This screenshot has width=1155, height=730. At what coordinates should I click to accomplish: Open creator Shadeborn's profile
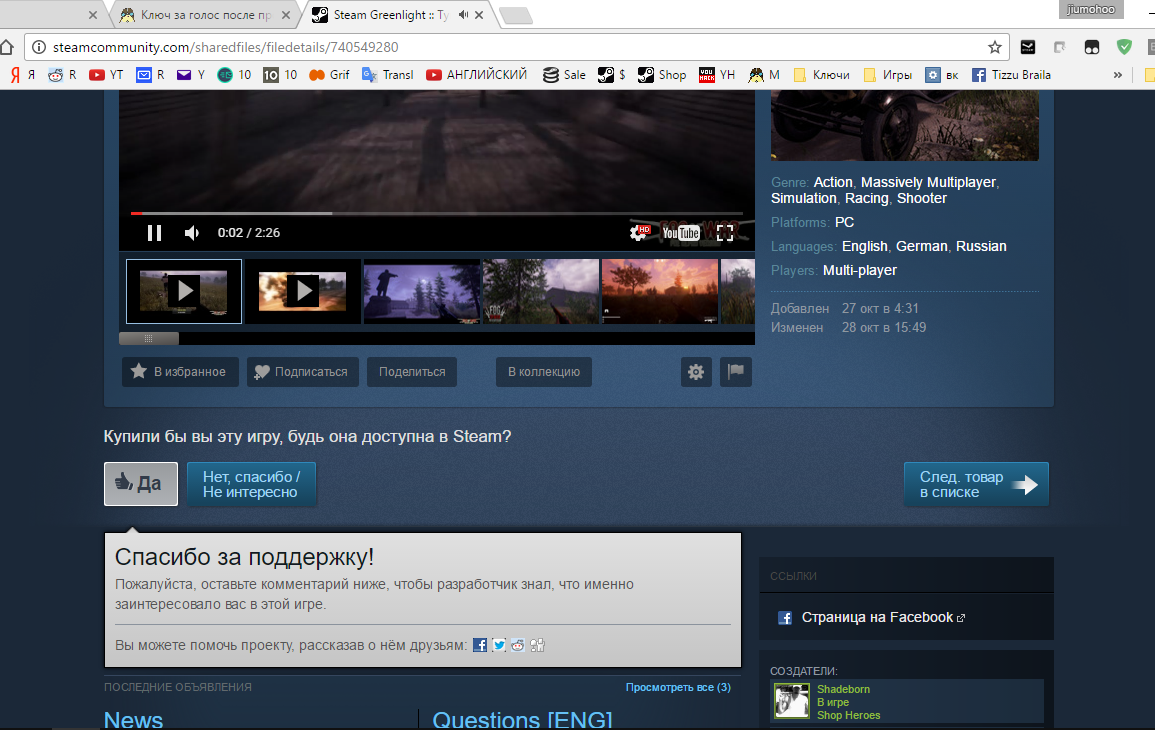843,689
